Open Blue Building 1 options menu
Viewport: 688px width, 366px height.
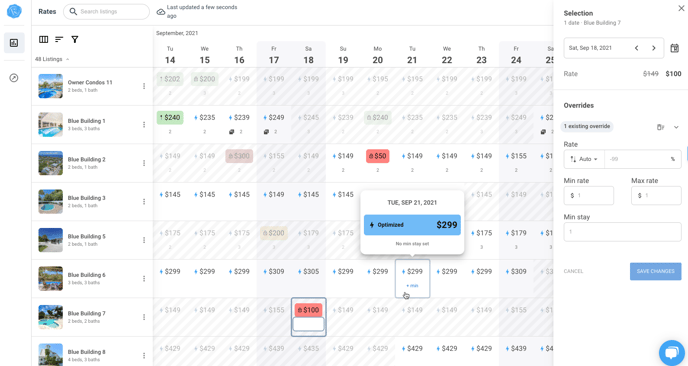[144, 125]
